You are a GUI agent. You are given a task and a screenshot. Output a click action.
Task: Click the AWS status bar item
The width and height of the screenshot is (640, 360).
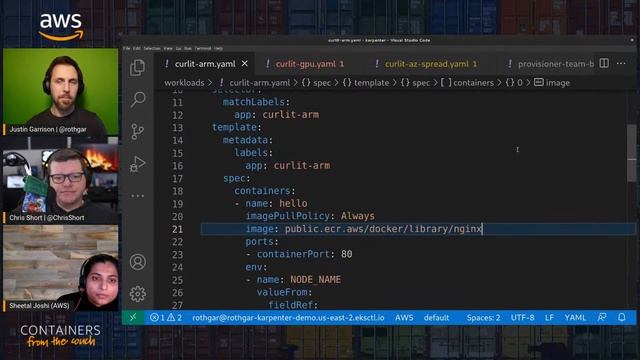point(404,317)
